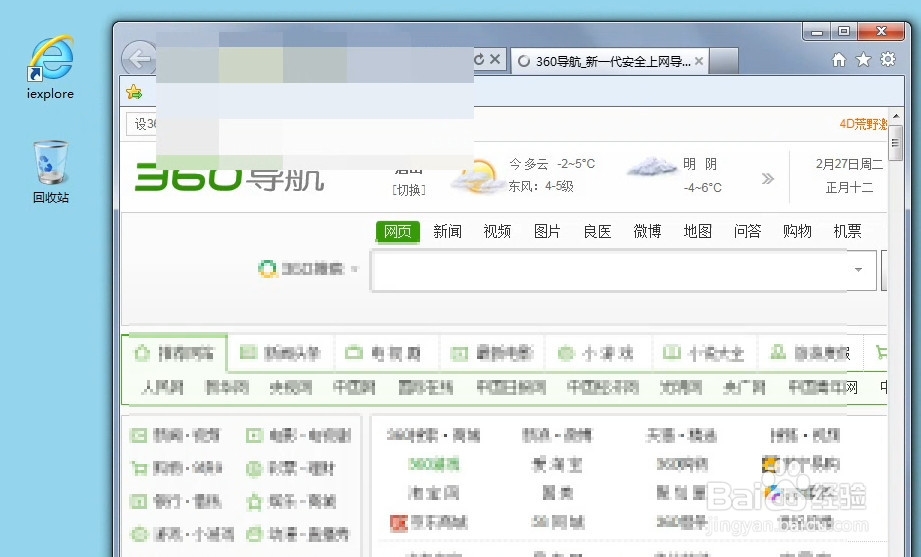Select the 视频 search tab

(x=498, y=231)
